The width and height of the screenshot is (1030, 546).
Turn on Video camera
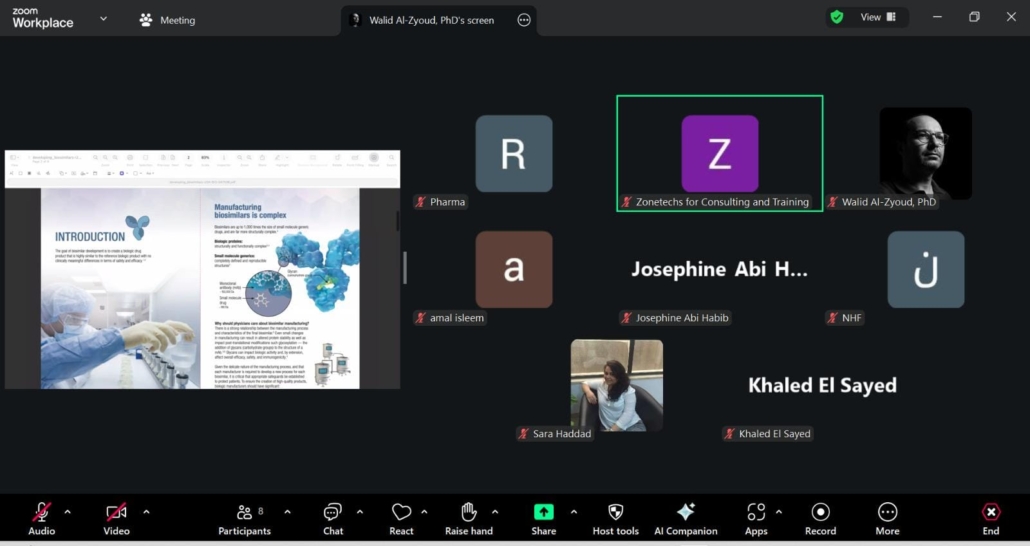tap(116, 518)
